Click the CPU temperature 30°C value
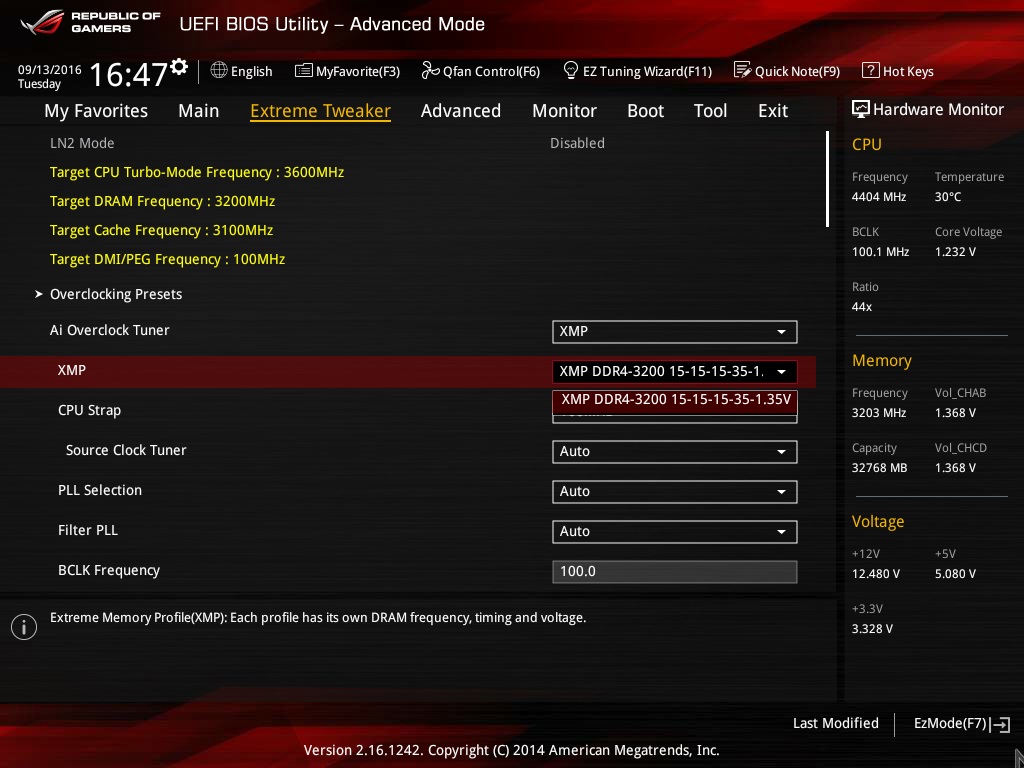The image size is (1024, 768). point(948,197)
